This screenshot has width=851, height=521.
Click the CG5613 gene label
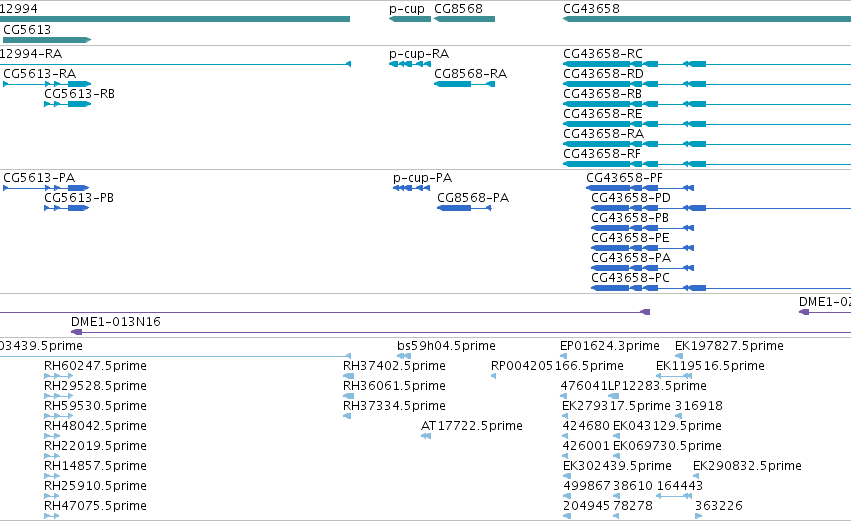27,29
